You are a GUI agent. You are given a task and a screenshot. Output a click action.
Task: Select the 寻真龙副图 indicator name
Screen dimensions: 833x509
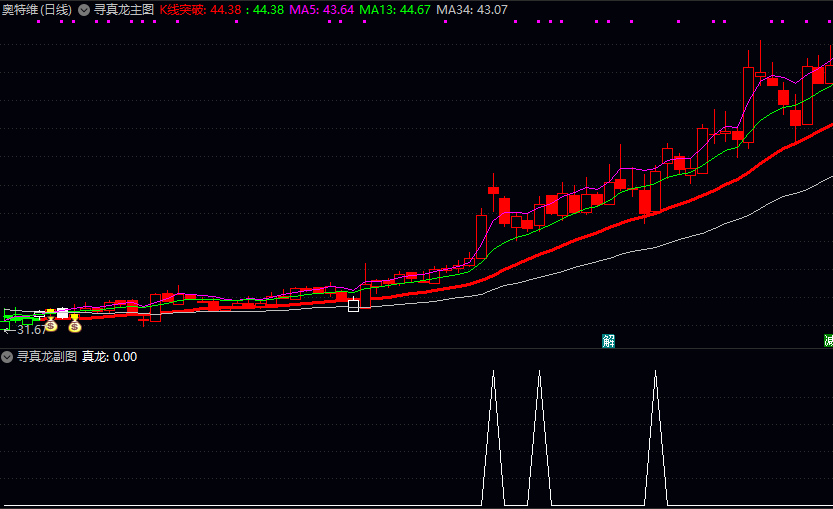click(47, 357)
